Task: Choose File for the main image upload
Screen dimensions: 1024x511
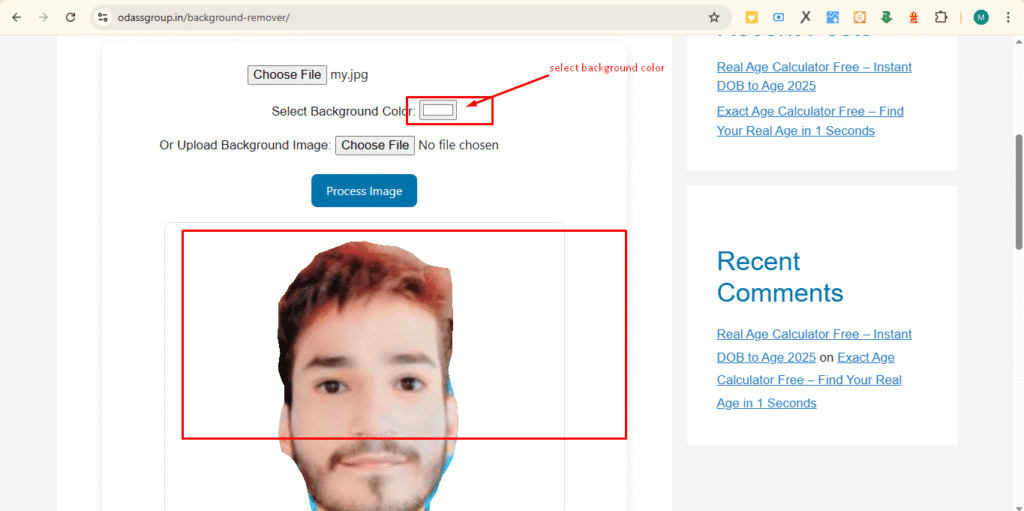Action: pyautogui.click(x=287, y=75)
